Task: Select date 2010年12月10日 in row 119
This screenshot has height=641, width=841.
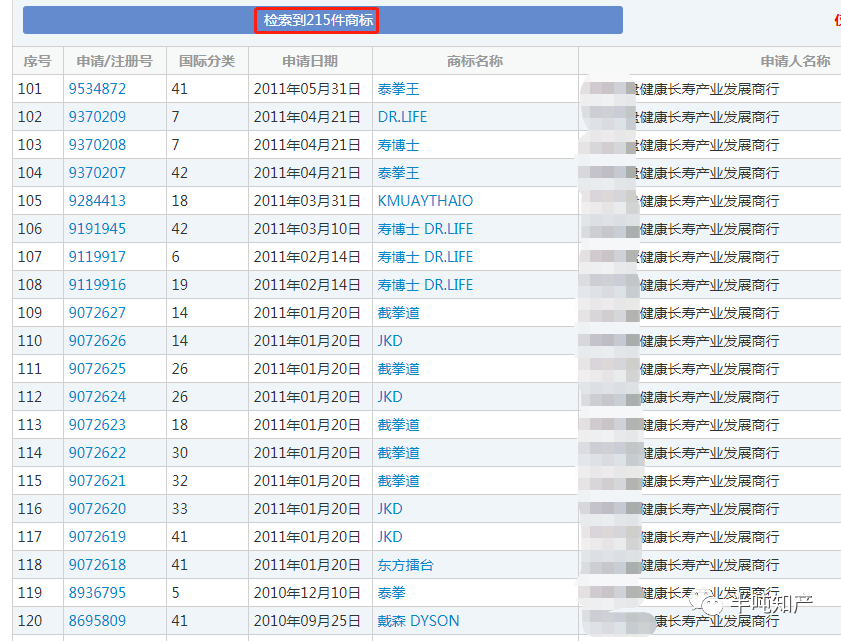Action: point(307,592)
